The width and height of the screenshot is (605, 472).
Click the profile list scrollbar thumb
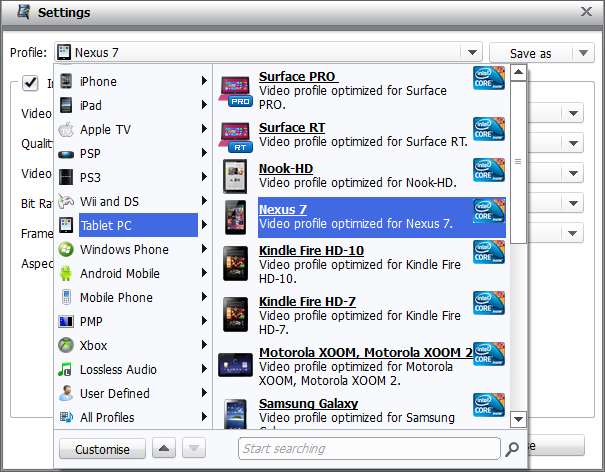(518, 162)
